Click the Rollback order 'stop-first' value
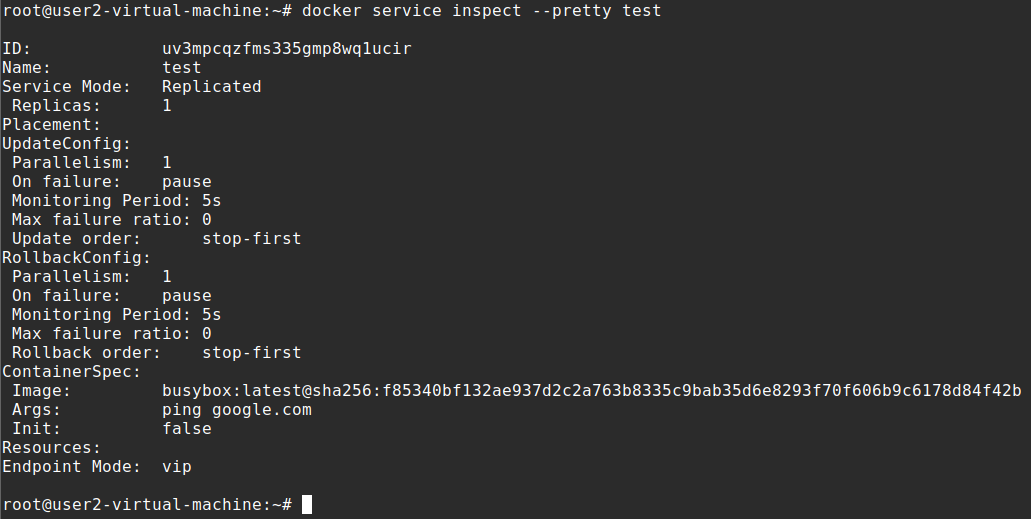The height and width of the screenshot is (519, 1031). point(251,352)
